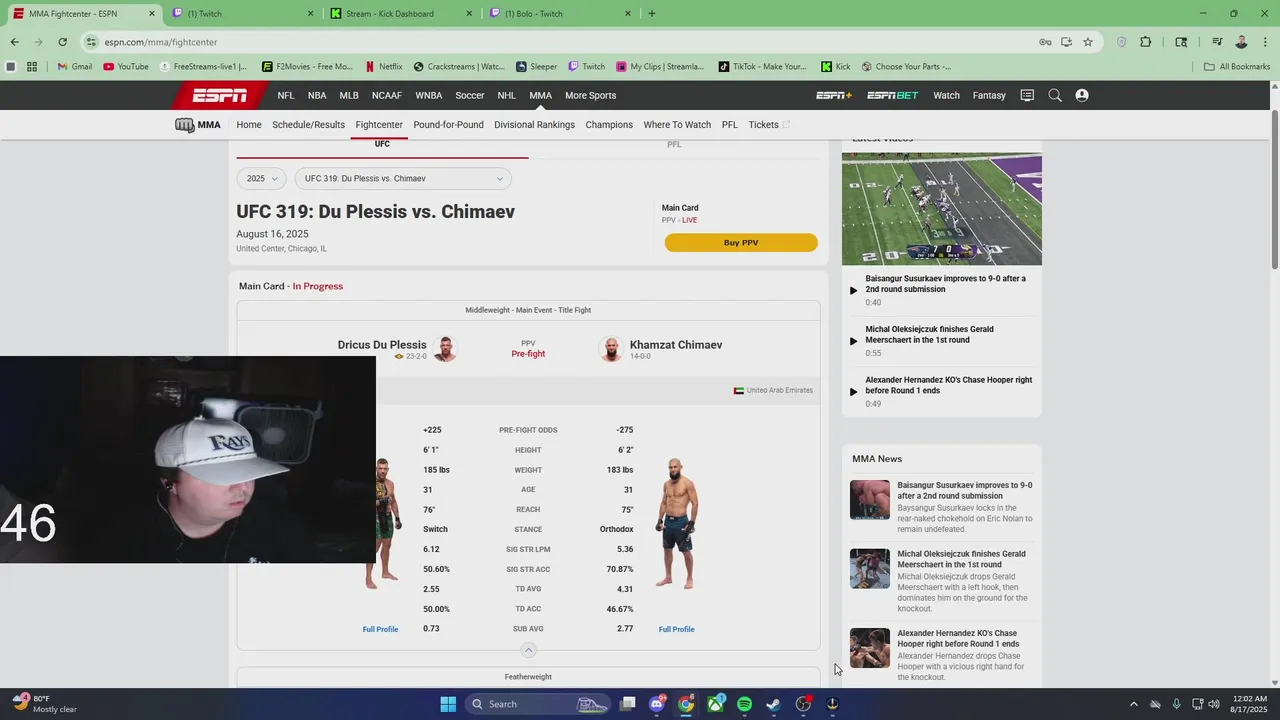
Task: Open the UFC 319 event selector dropdown
Action: point(403,179)
